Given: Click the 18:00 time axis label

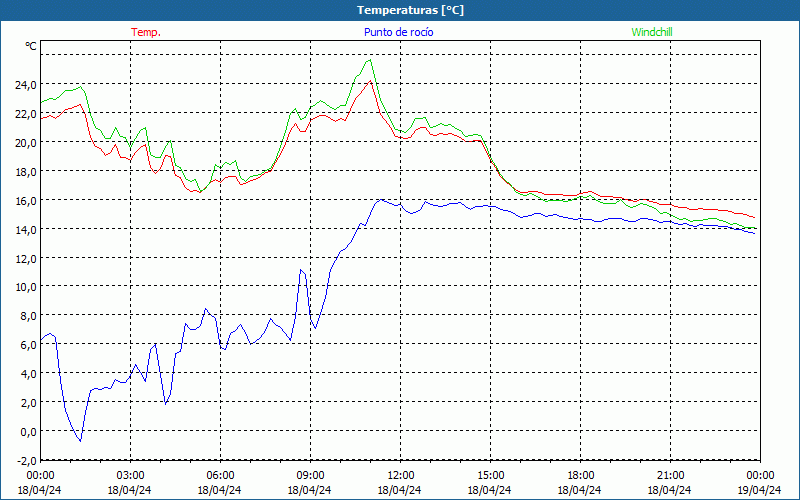Looking at the screenshot, I should (580, 476).
